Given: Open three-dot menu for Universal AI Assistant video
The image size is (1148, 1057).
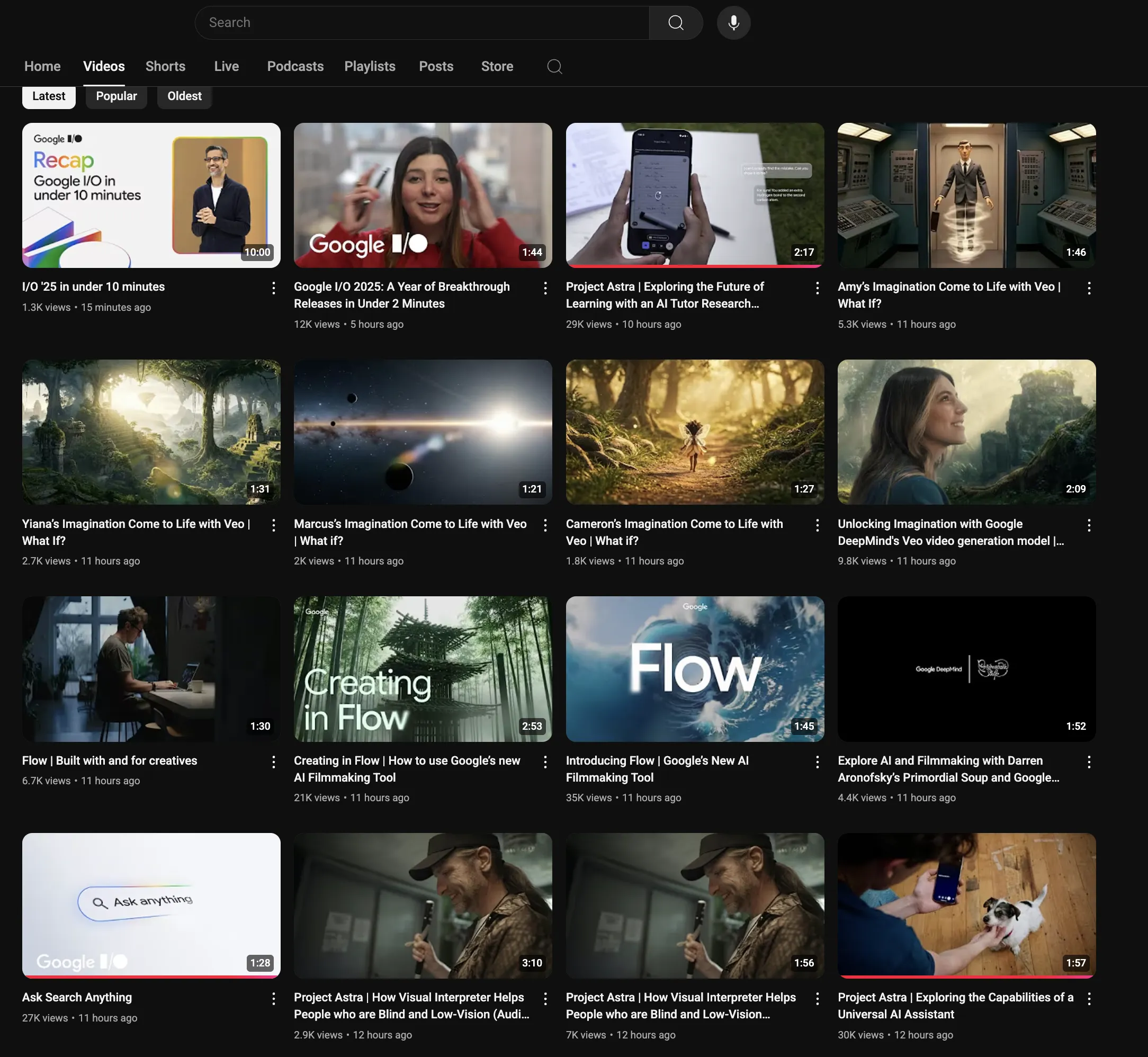Looking at the screenshot, I should (x=1089, y=998).
